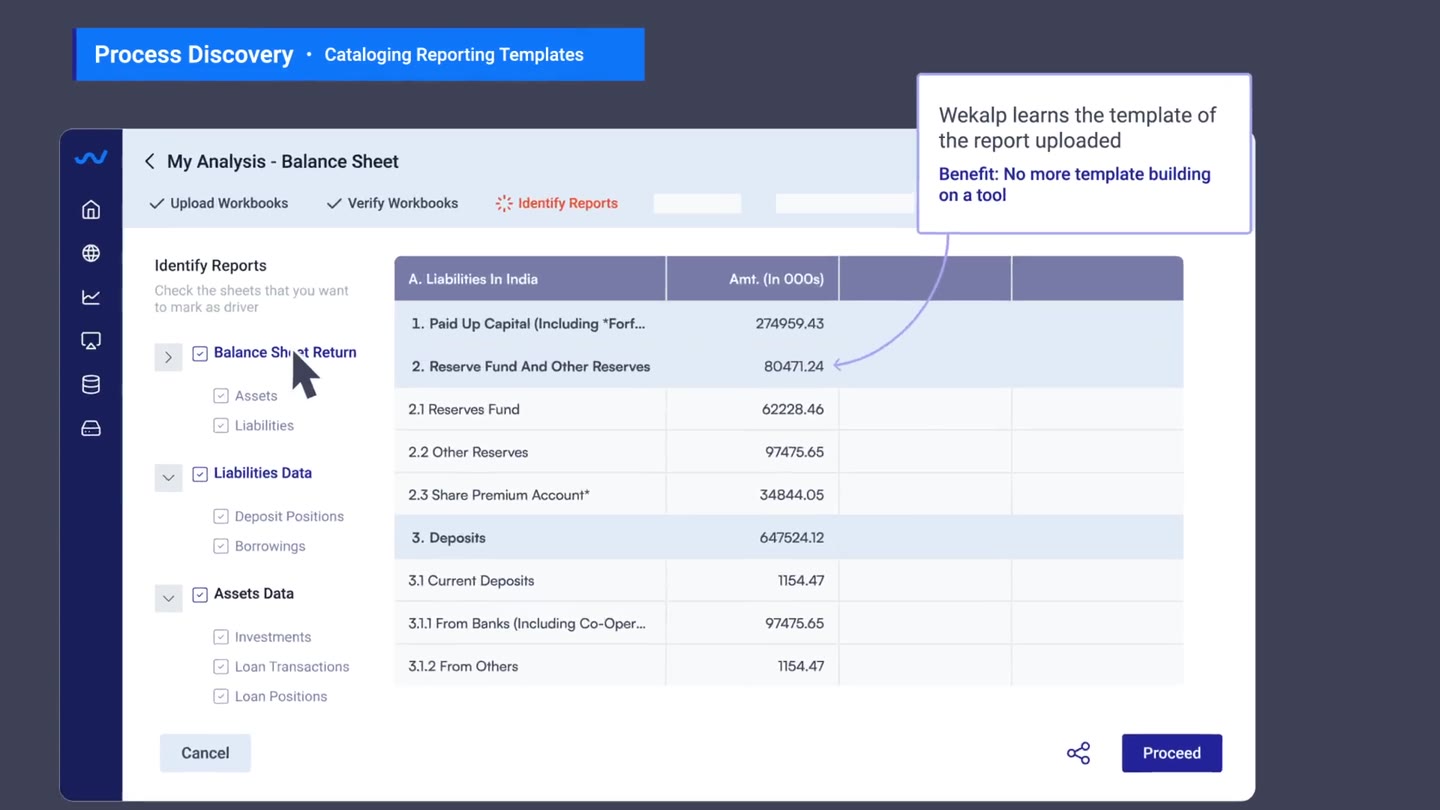
Task: Select the Identify Reports step
Action: [x=557, y=203]
